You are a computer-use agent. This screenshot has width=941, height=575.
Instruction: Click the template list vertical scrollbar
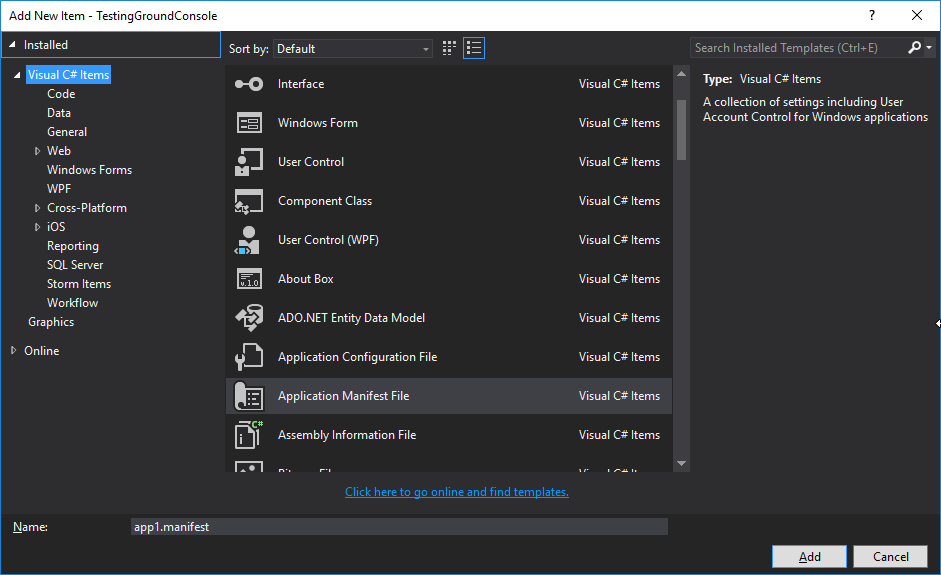click(x=681, y=130)
